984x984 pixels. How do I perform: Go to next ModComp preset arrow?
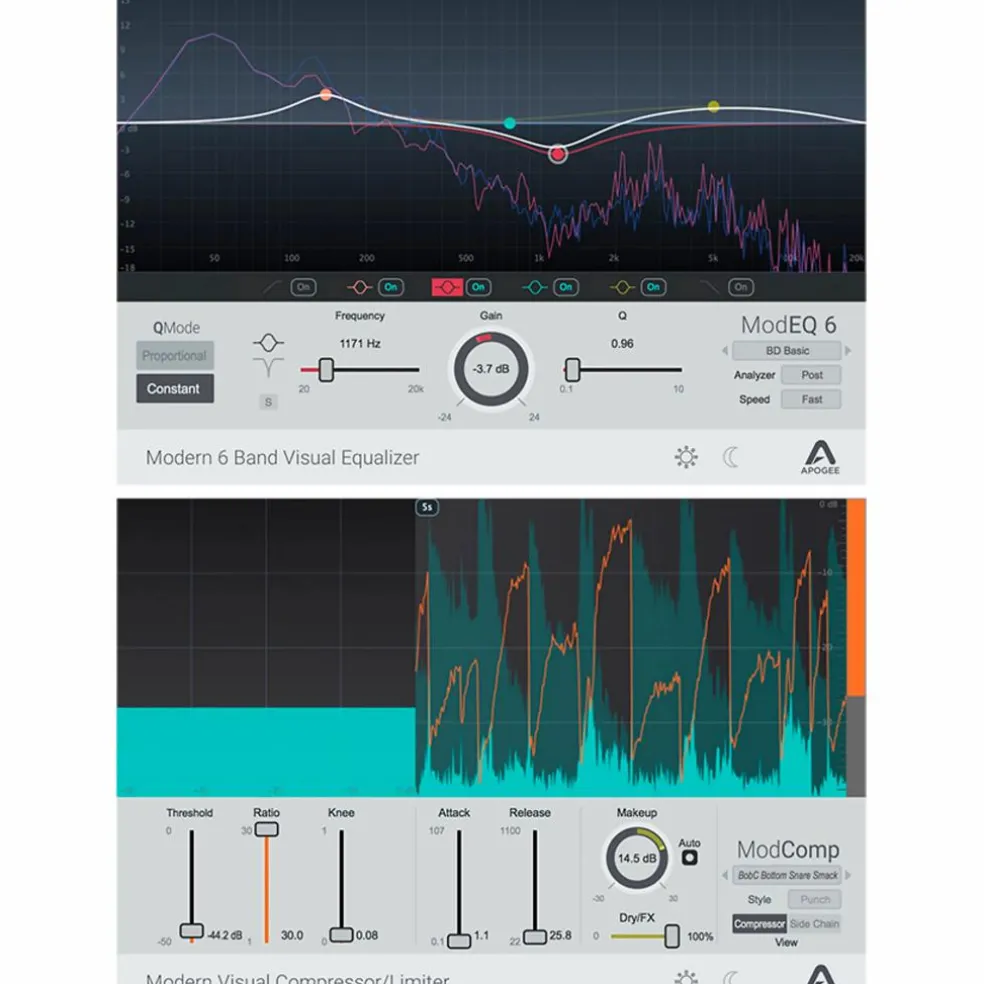(x=848, y=875)
